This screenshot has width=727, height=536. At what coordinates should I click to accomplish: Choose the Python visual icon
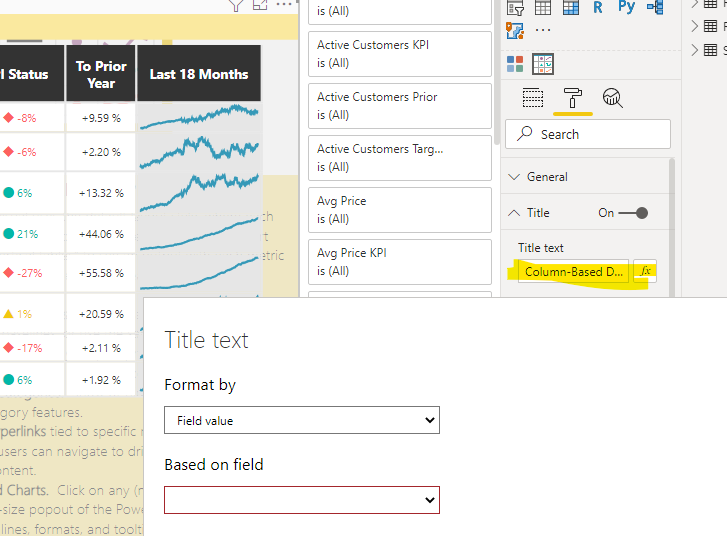(x=626, y=7)
